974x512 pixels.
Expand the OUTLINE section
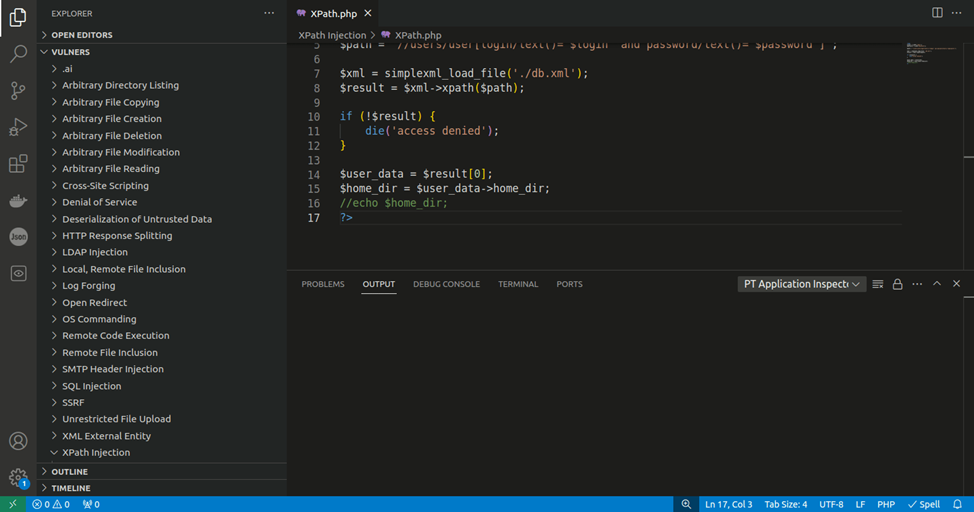pos(69,471)
